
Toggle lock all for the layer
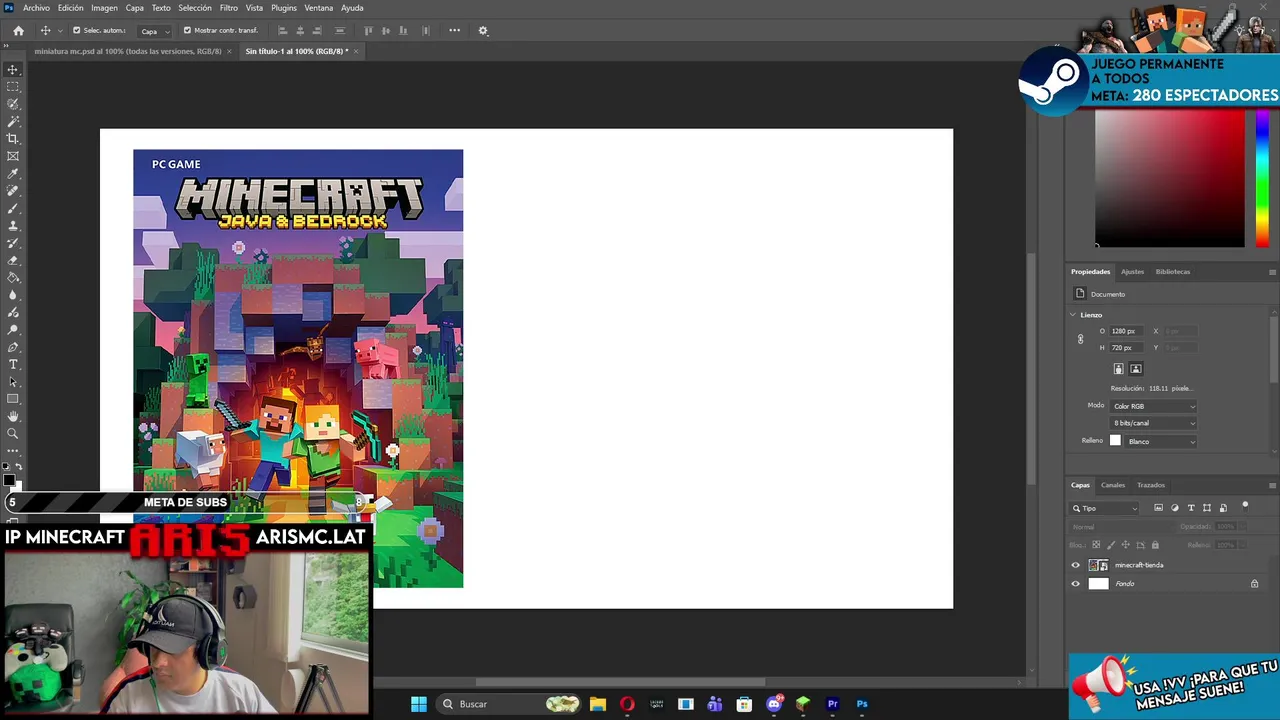tap(1155, 545)
